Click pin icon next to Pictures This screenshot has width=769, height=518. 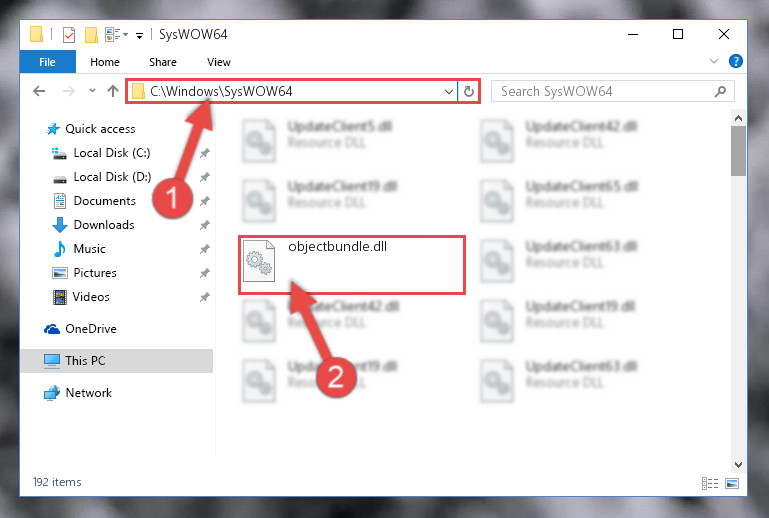click(x=205, y=273)
